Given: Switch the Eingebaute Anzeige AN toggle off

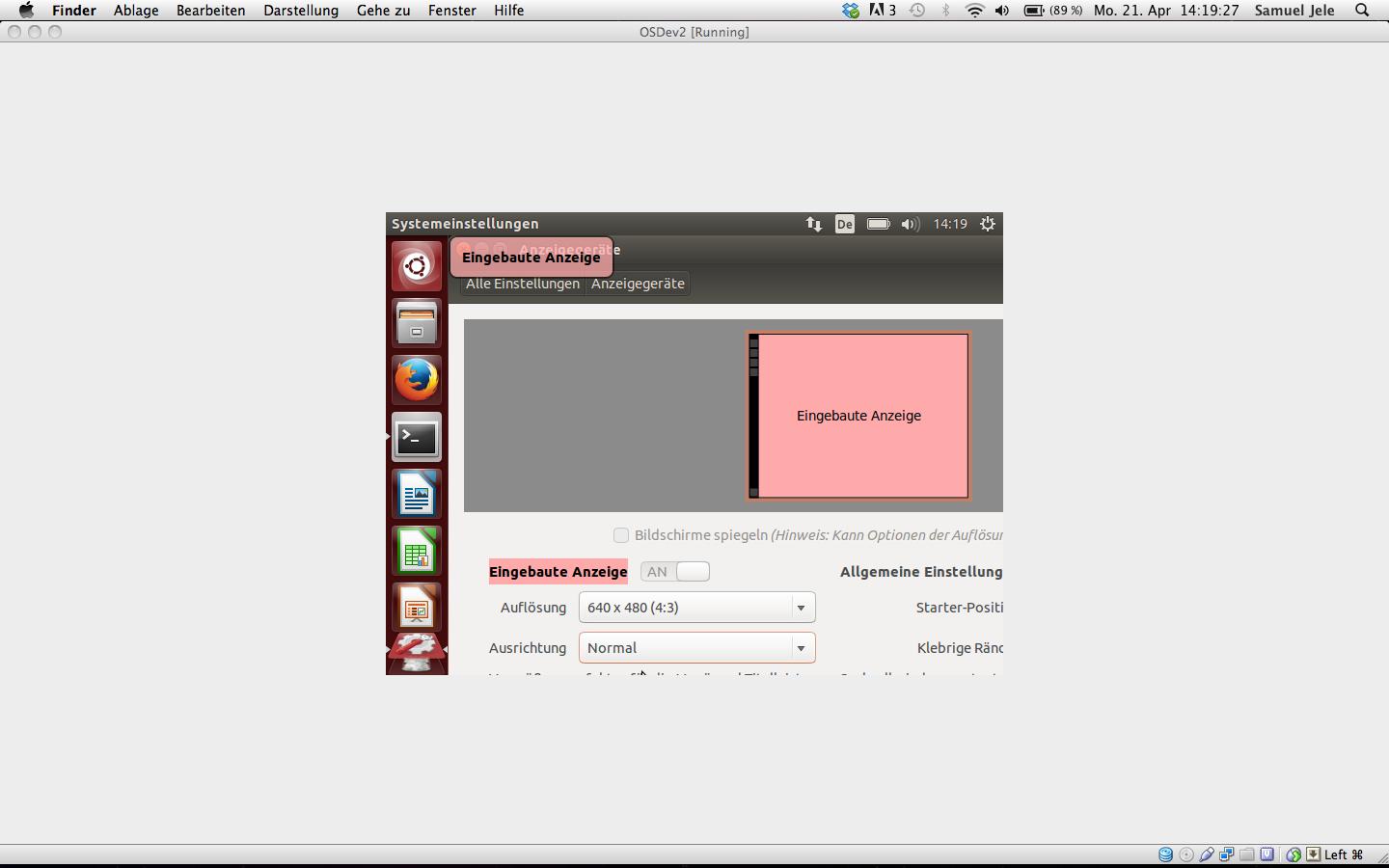Looking at the screenshot, I should coord(675,572).
